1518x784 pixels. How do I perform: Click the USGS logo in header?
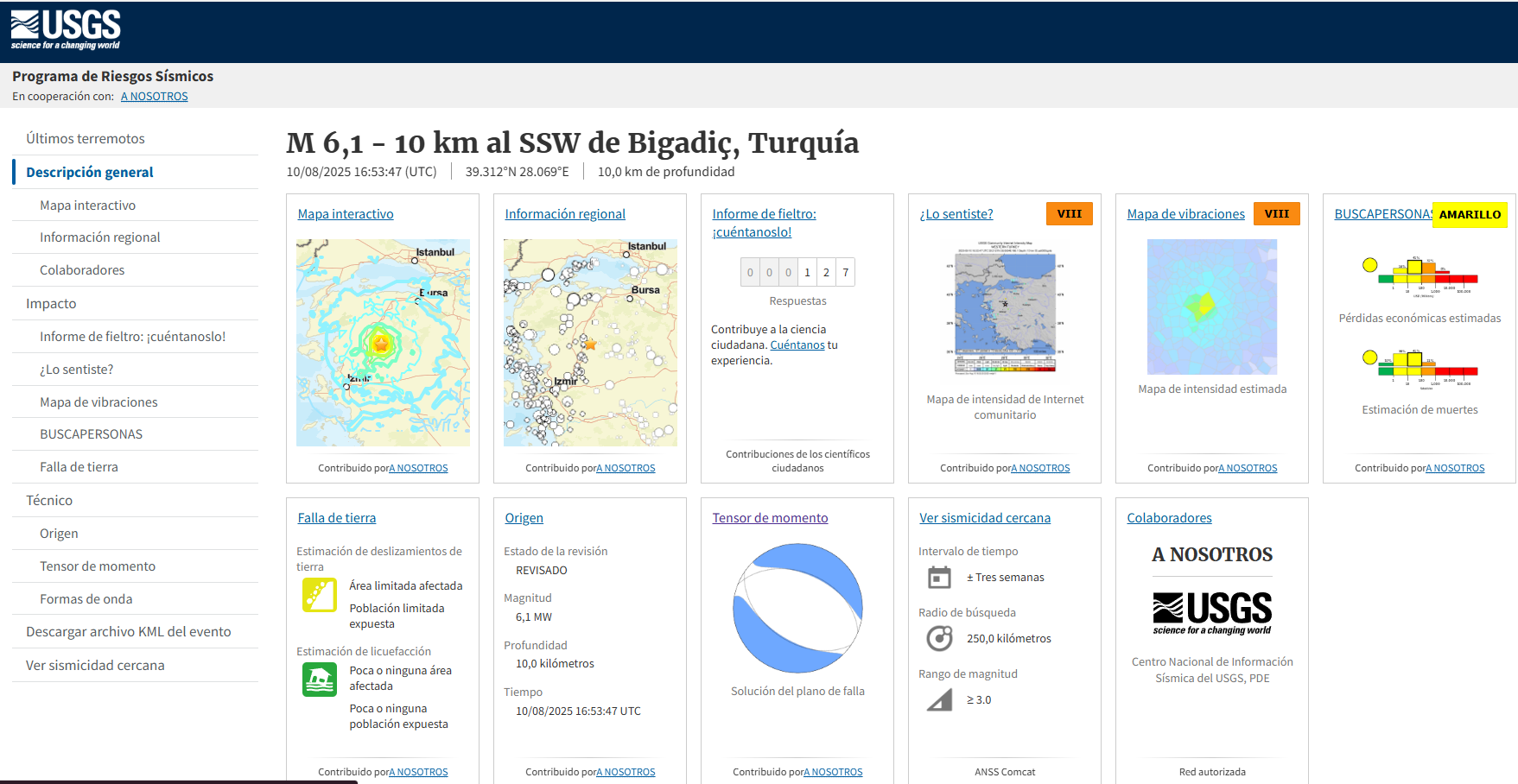(x=66, y=30)
